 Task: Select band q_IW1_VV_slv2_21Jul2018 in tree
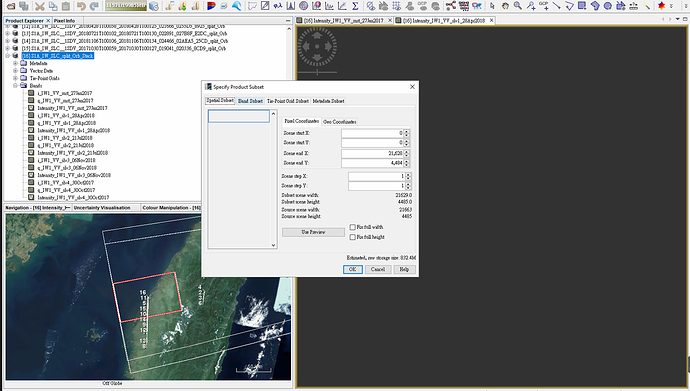pos(66,146)
